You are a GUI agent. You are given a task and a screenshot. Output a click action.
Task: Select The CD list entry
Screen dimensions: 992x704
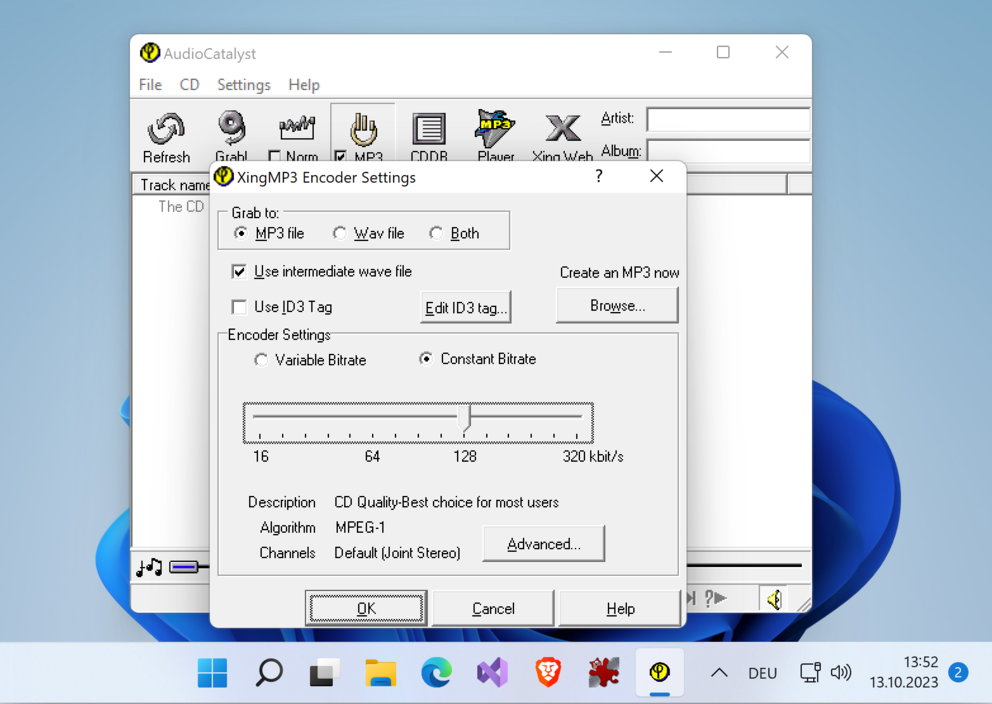[x=181, y=207]
